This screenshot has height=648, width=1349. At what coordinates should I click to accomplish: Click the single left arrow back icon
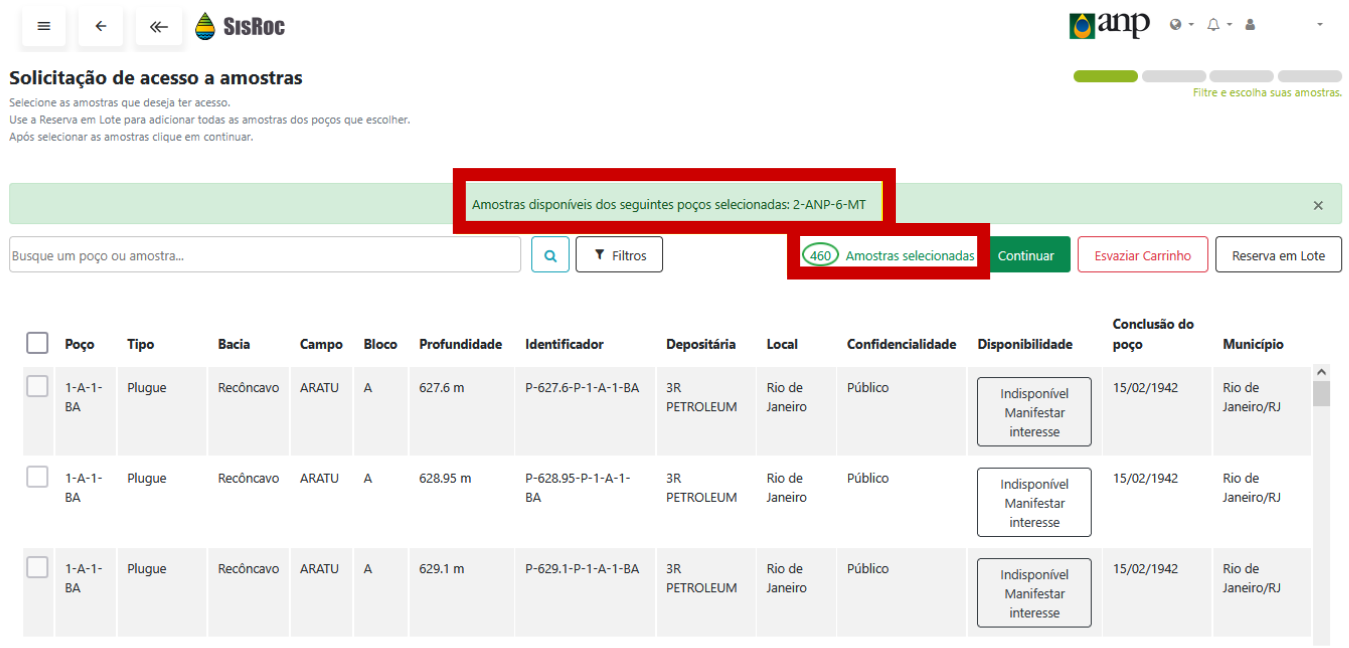pyautogui.click(x=101, y=27)
